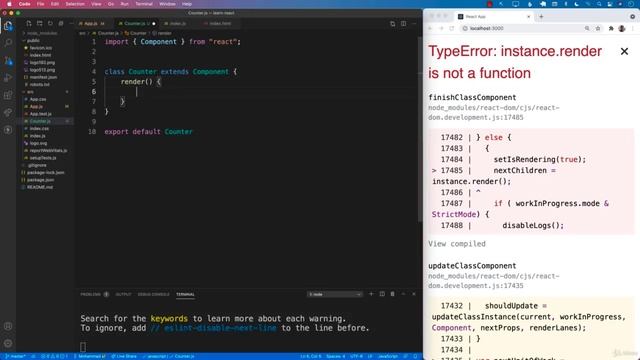Kill terminal with trash icon

tap(393, 294)
